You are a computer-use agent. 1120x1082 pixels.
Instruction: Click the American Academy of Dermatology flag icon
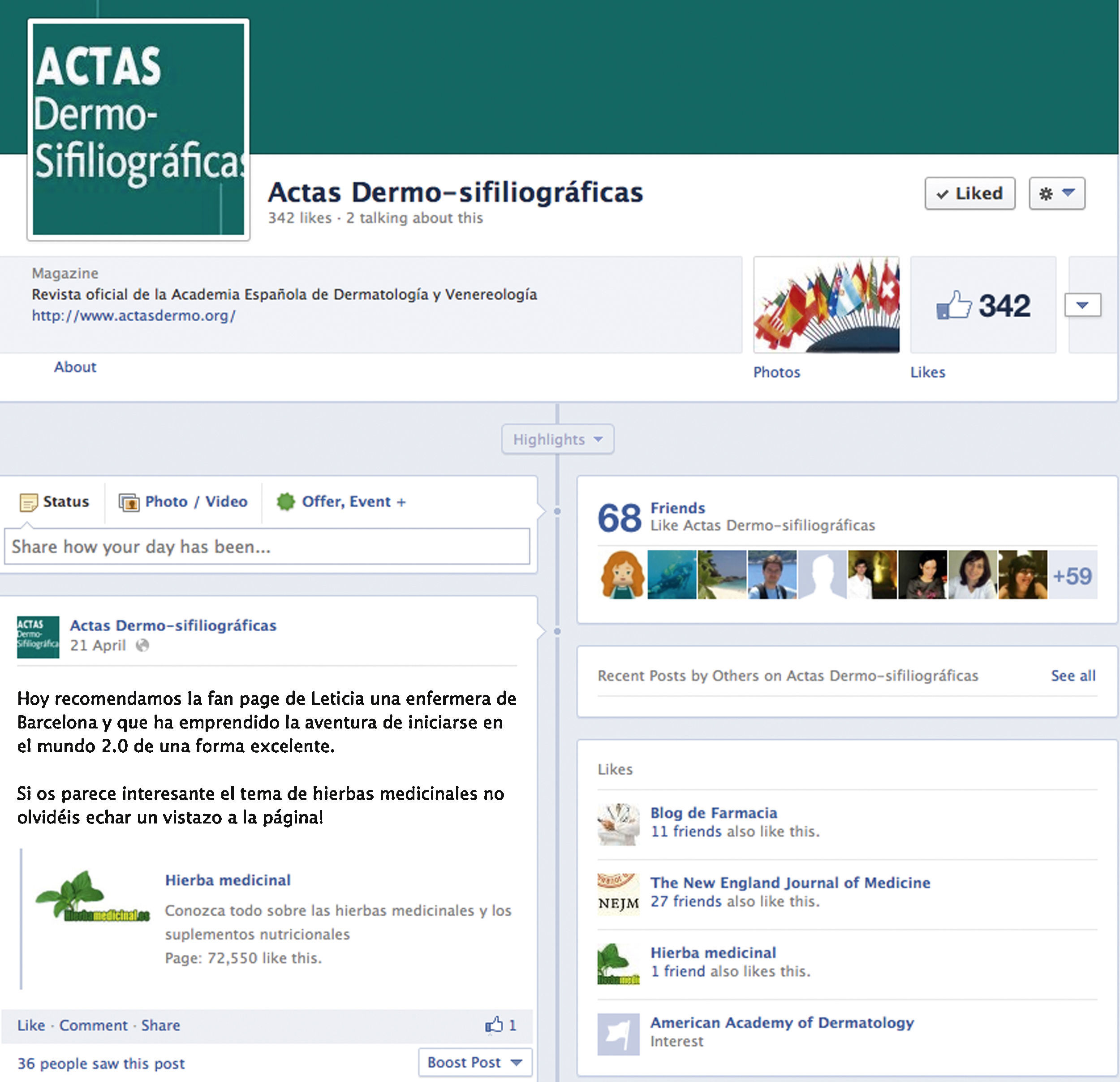click(618, 1034)
